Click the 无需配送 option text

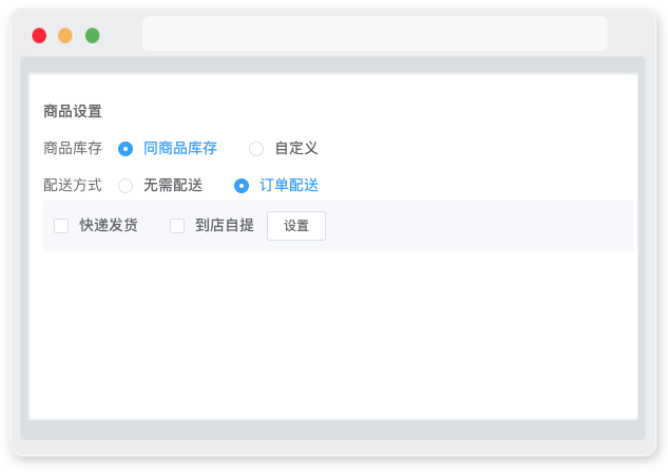173,185
